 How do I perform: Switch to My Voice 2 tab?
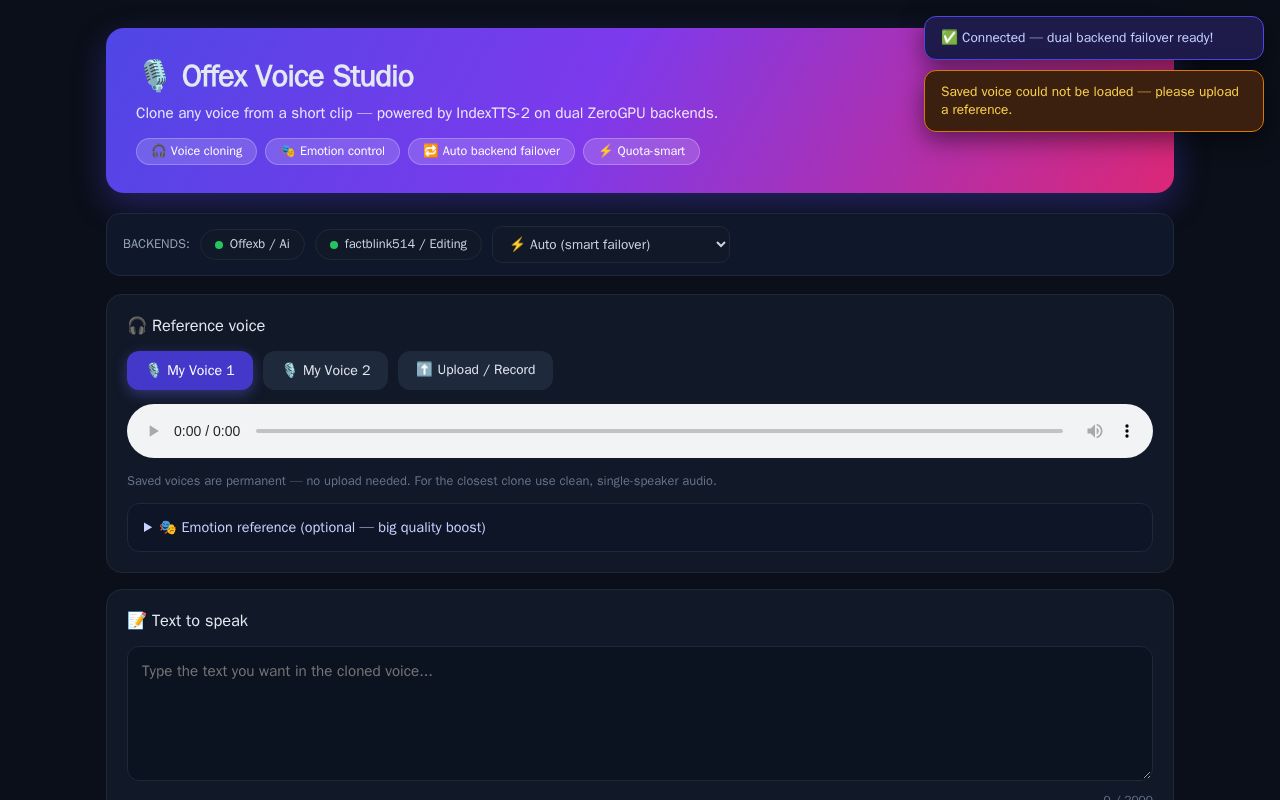tap(325, 370)
